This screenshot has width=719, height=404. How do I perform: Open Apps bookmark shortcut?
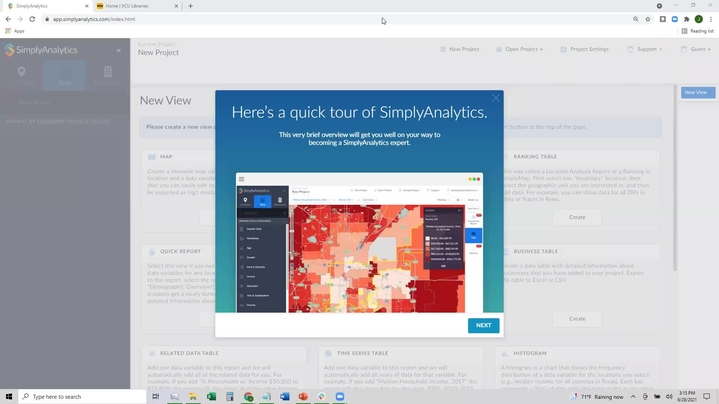(15, 31)
